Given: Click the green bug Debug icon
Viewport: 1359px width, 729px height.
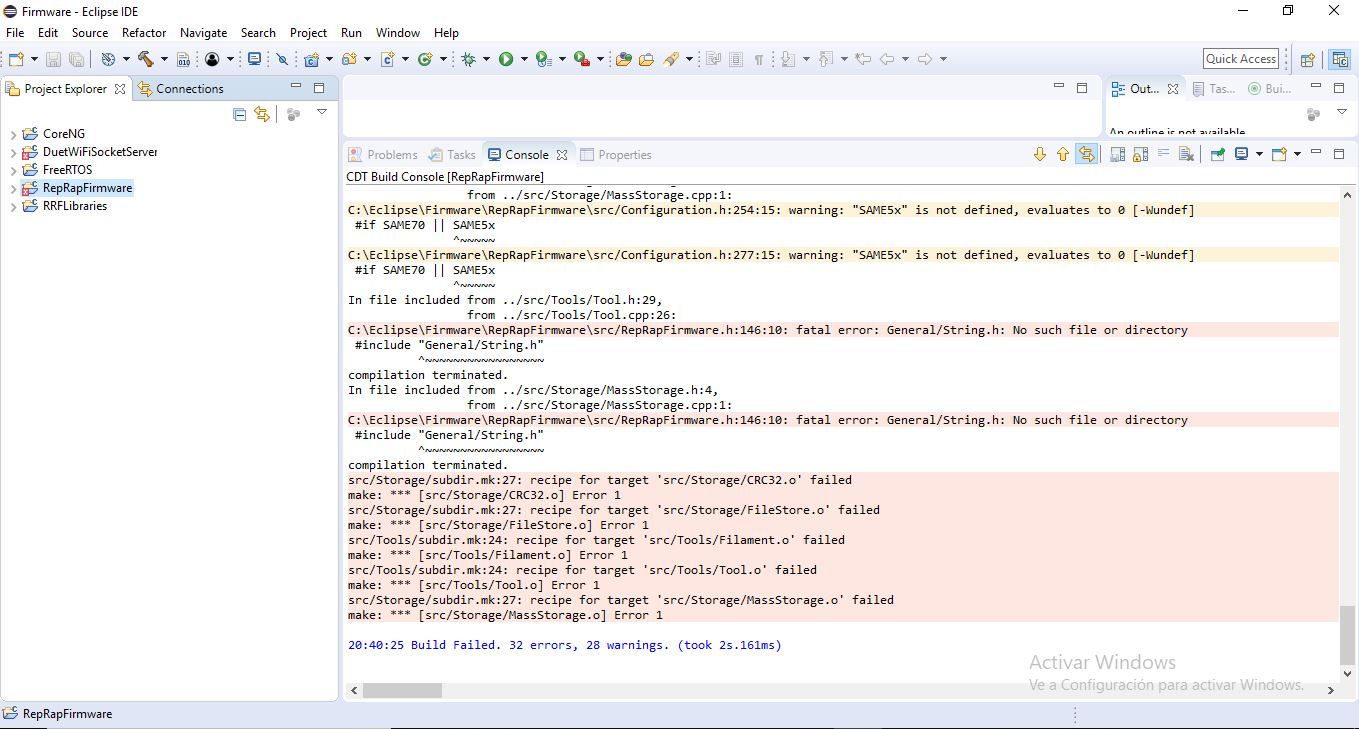Looking at the screenshot, I should pos(468,59).
